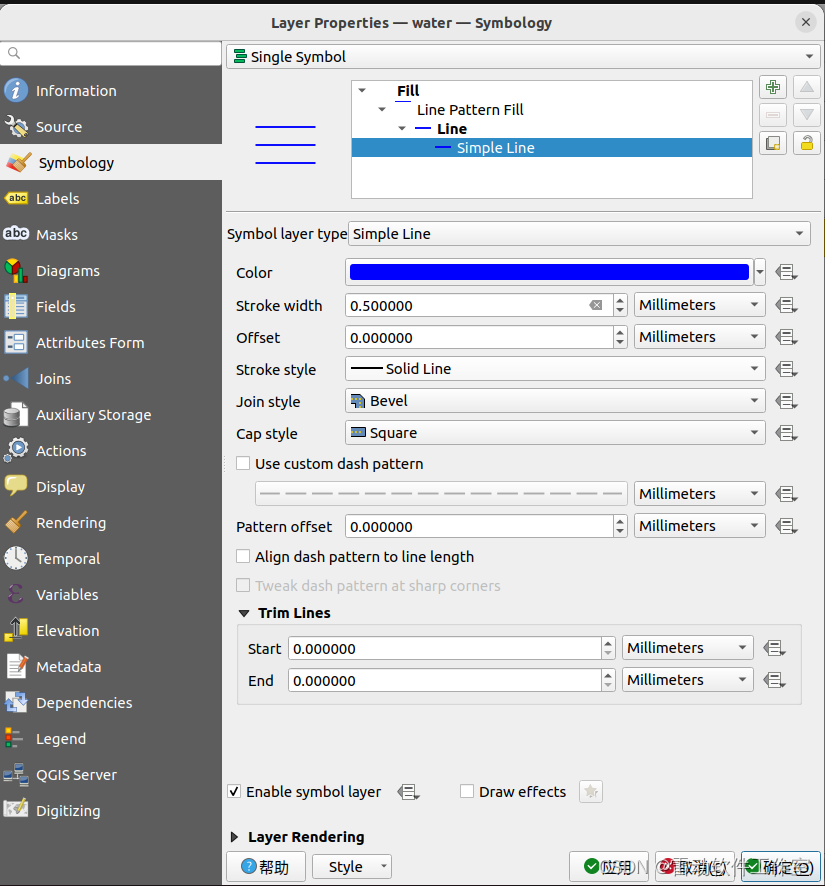Viewport: 825px width, 886px height.
Task: Click the blue Color swatch
Action: click(x=549, y=272)
